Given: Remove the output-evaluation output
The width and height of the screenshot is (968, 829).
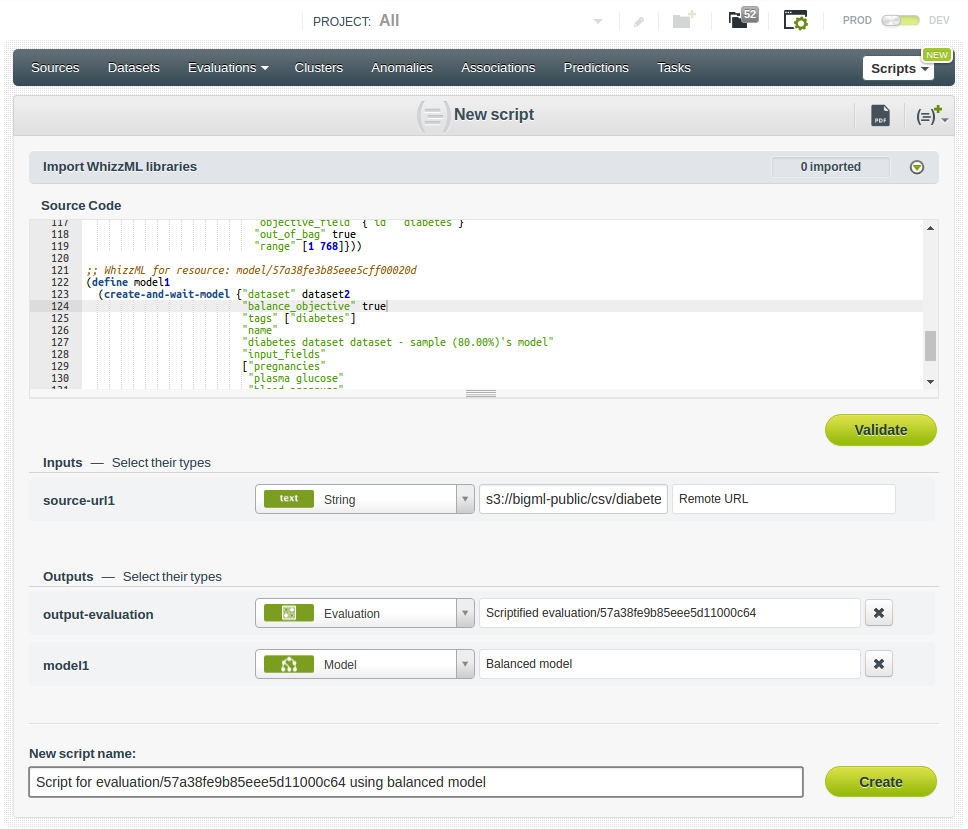Looking at the screenshot, I should (x=878, y=612).
